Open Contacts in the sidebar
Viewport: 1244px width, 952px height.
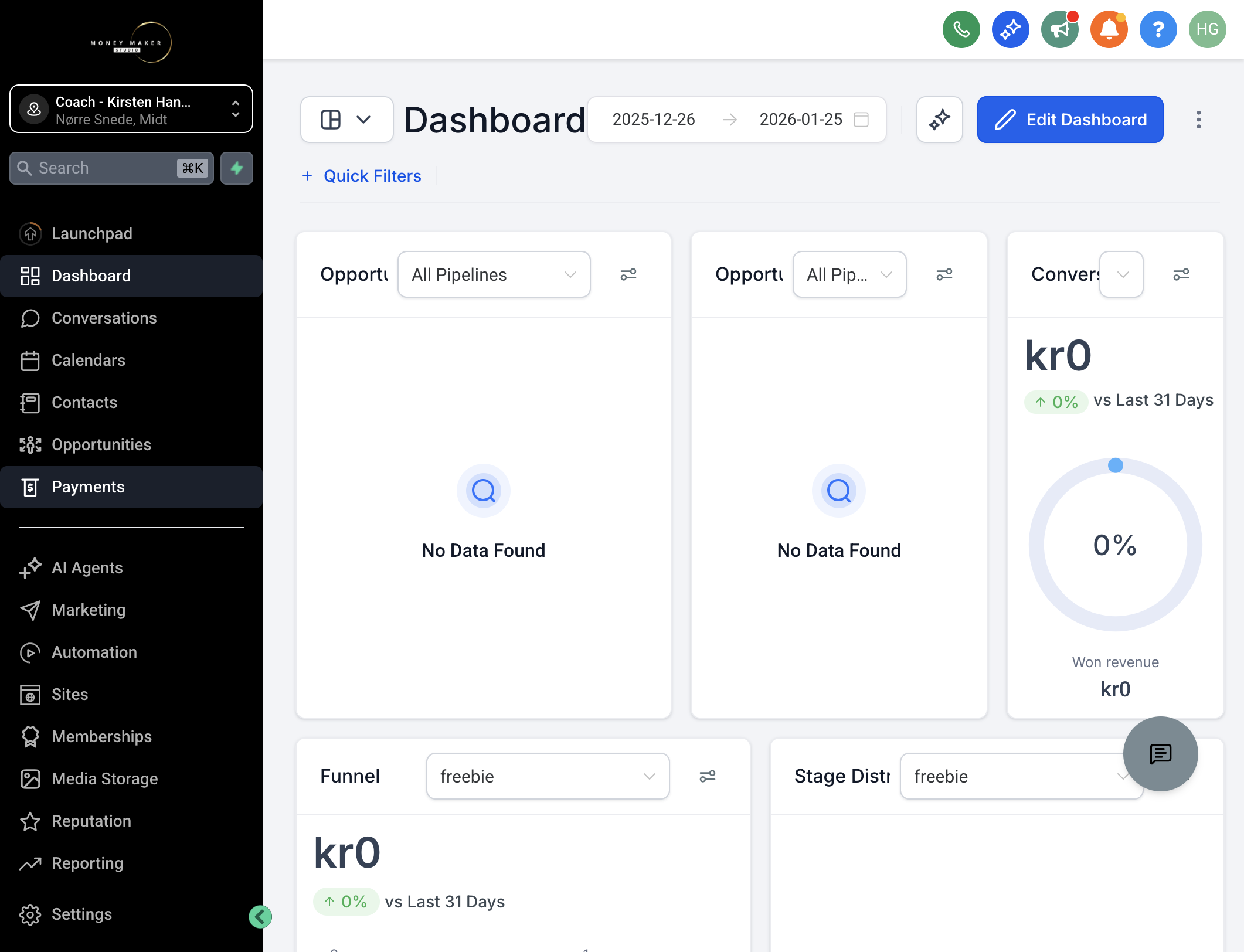[x=131, y=402]
